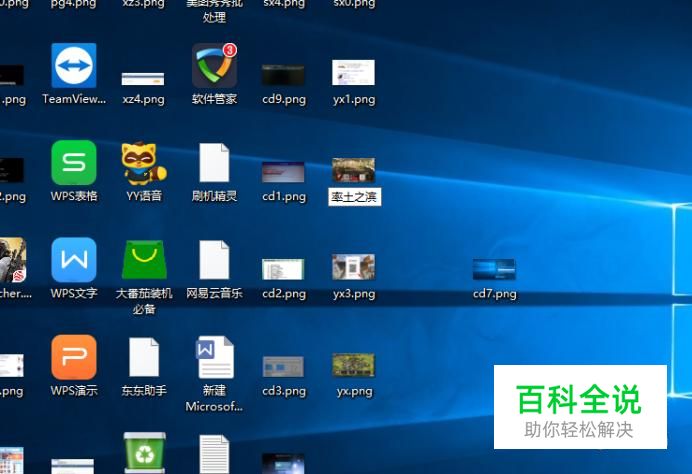
Task: Select the cd9.png desktop file
Action: pyautogui.click(x=283, y=75)
